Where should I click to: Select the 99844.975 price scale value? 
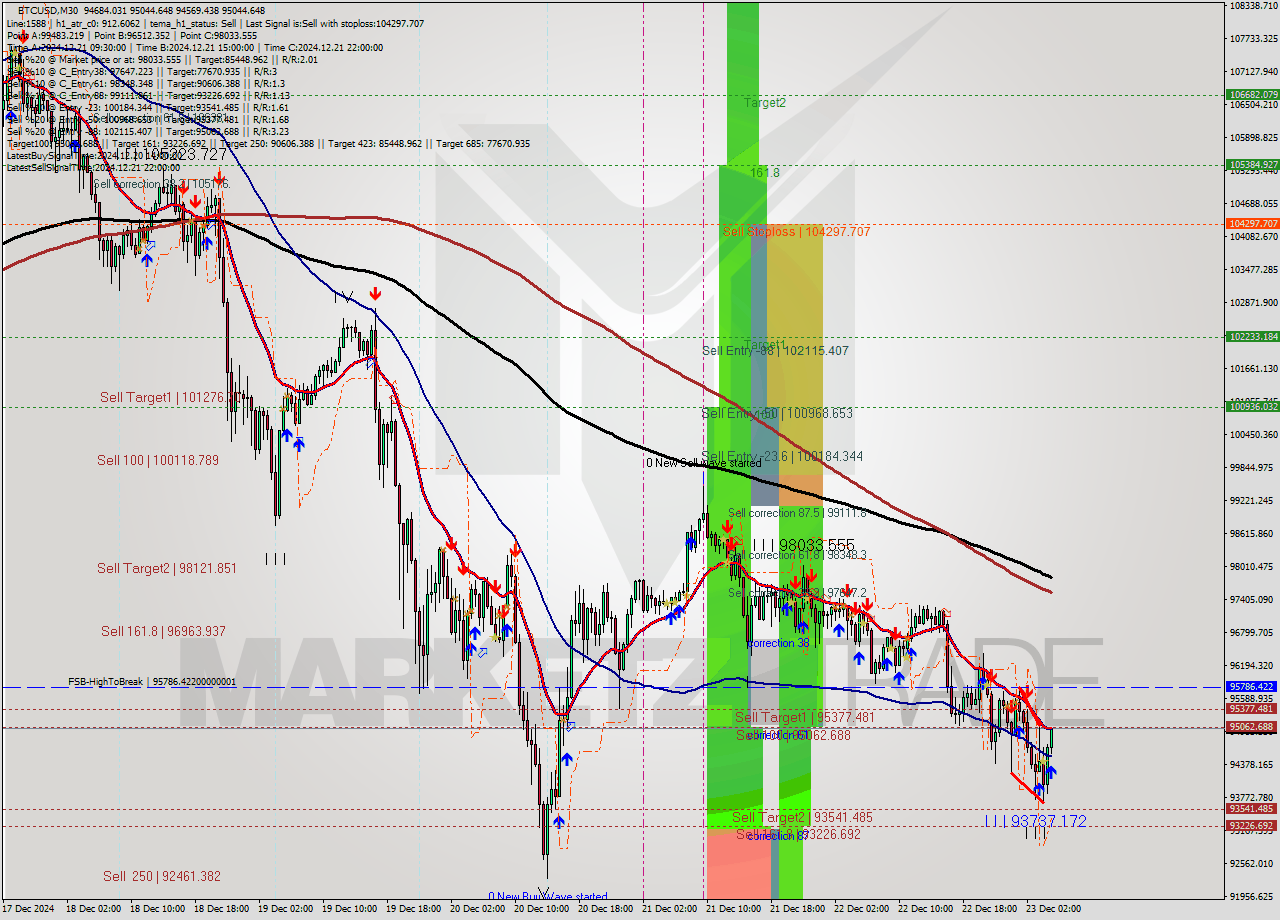point(1252,467)
